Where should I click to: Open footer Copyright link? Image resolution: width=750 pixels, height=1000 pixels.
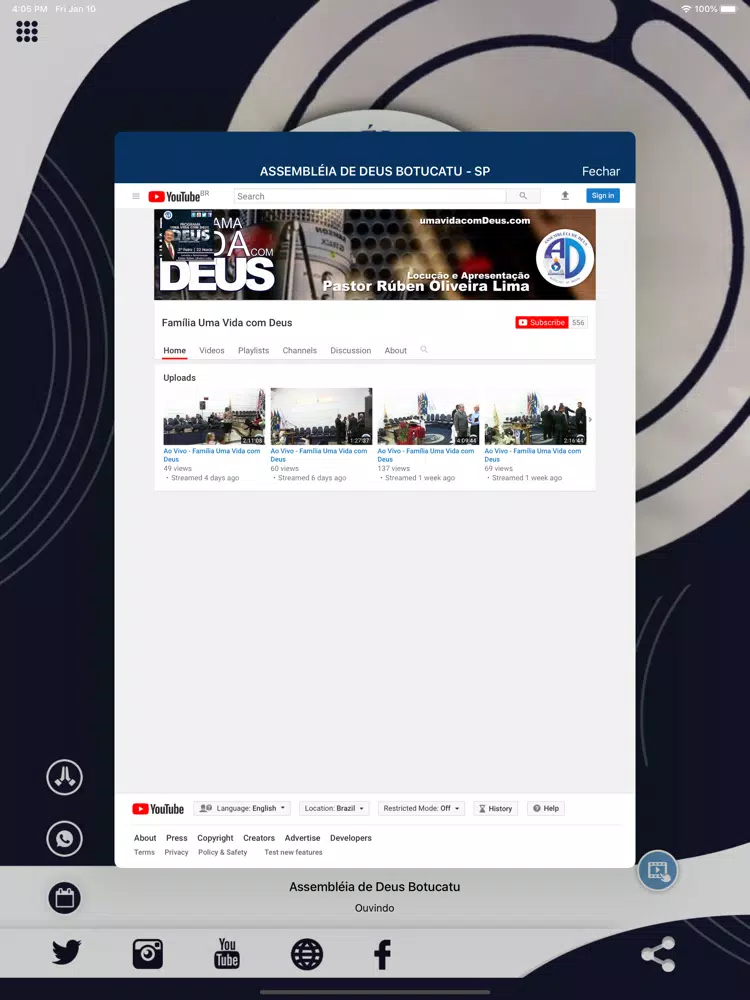(x=215, y=838)
